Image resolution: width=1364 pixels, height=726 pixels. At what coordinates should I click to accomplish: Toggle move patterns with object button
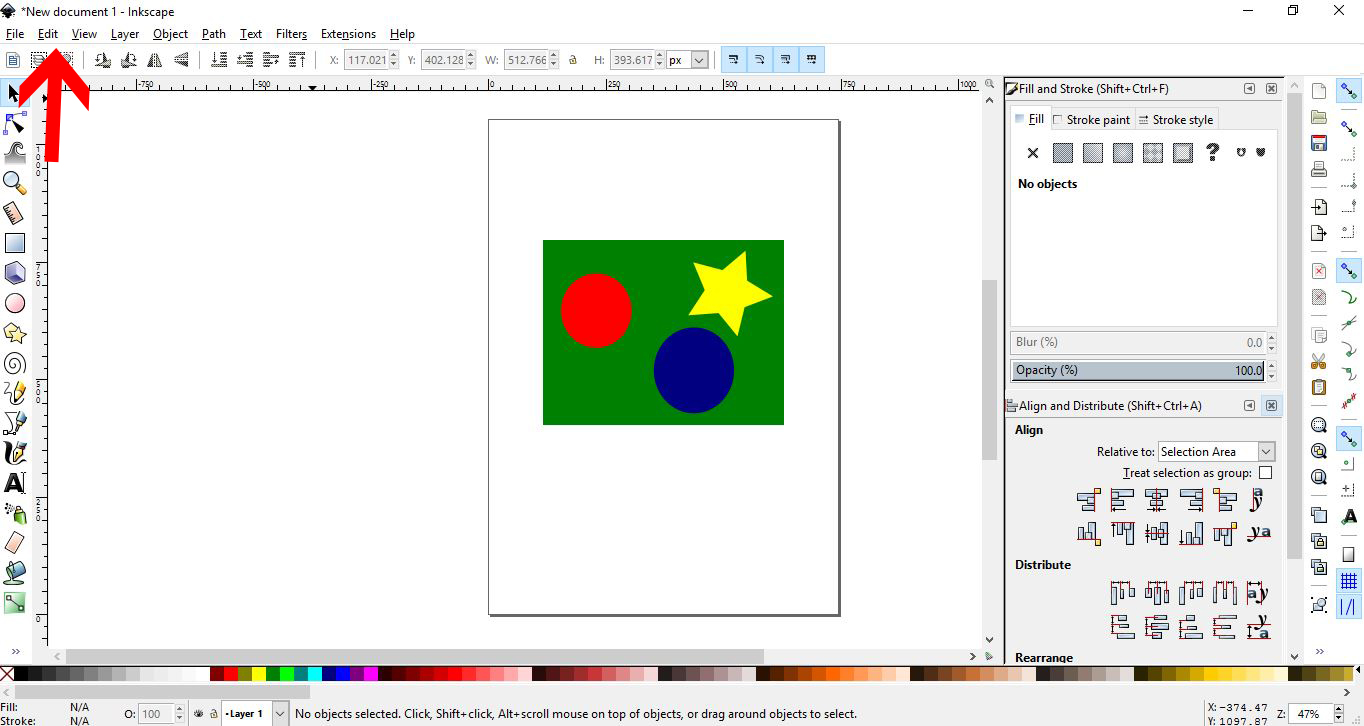812,60
